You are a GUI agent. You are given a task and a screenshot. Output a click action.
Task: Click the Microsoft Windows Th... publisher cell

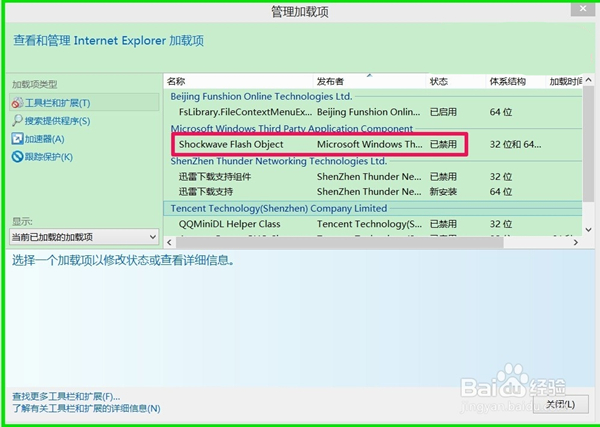[x=369, y=144]
